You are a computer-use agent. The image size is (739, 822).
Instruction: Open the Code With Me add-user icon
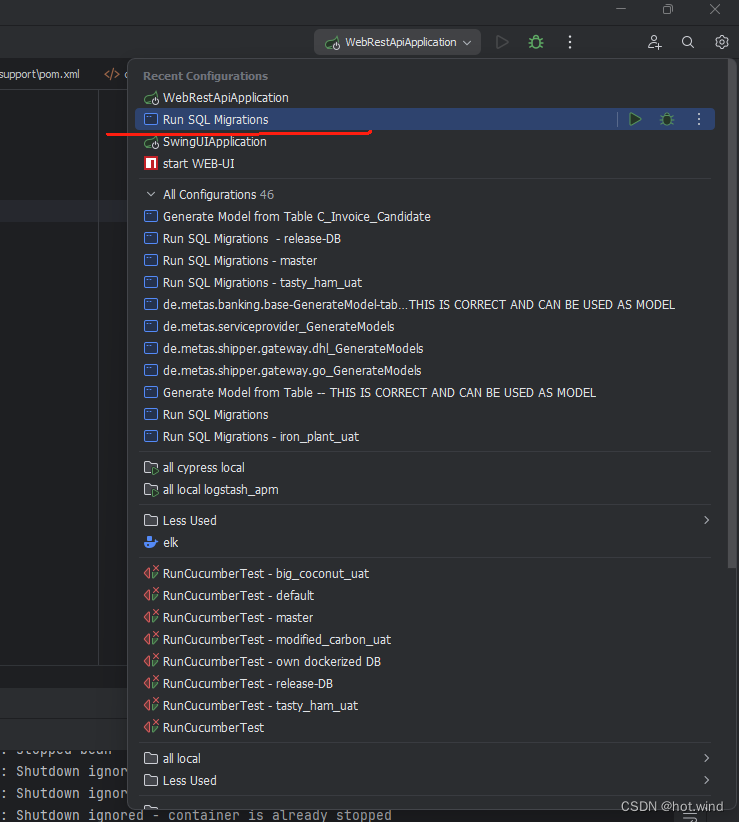click(x=654, y=42)
